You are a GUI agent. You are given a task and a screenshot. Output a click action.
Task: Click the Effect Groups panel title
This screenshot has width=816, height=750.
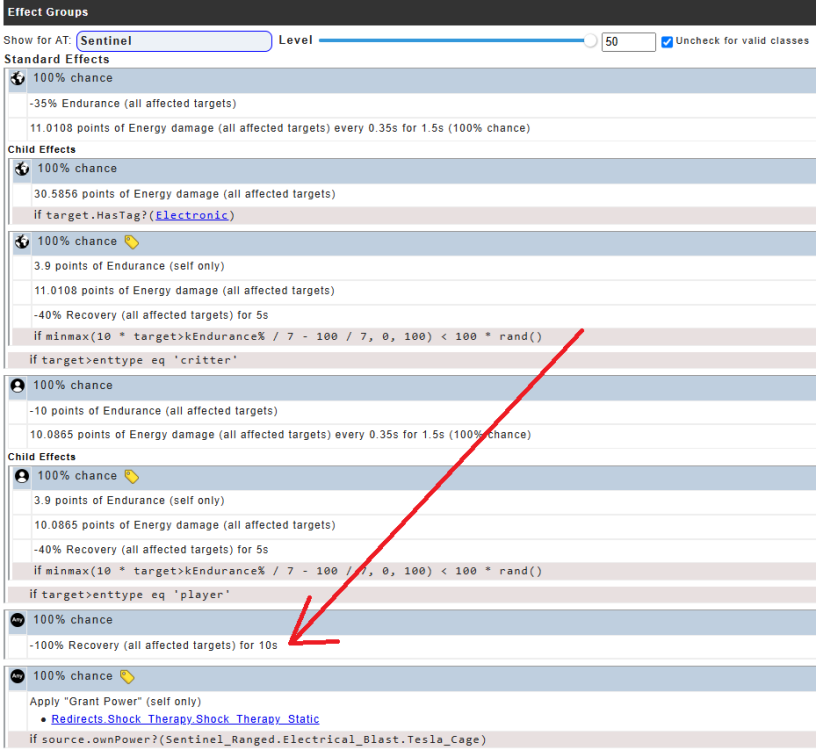click(48, 12)
